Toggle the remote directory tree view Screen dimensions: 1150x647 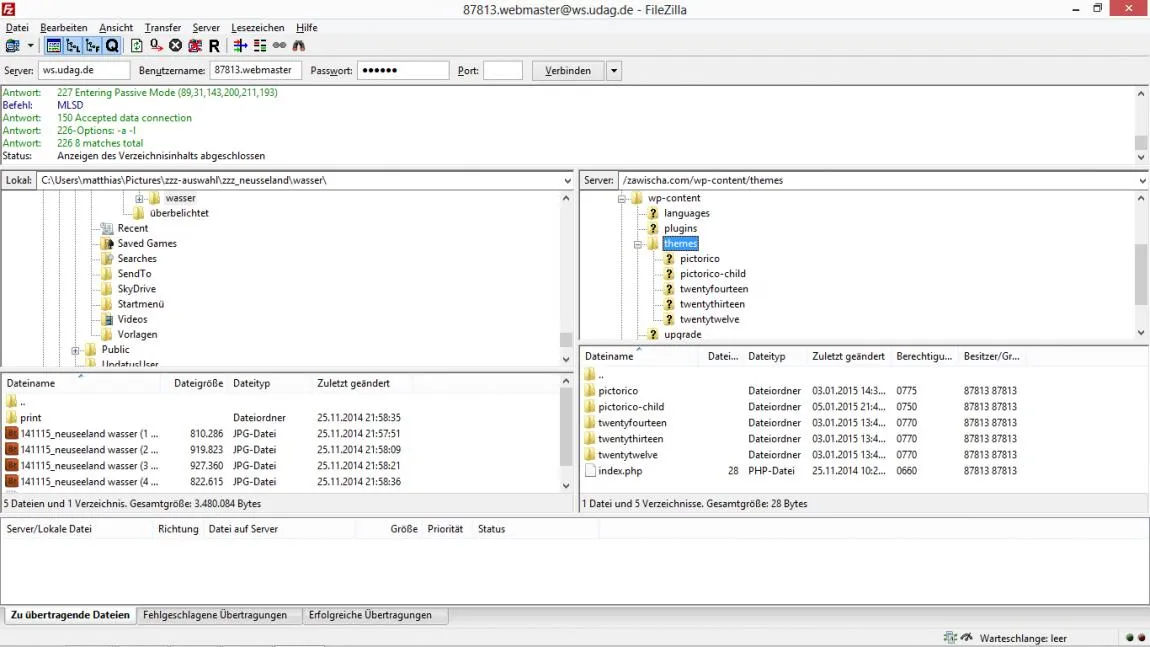click(x=92, y=45)
